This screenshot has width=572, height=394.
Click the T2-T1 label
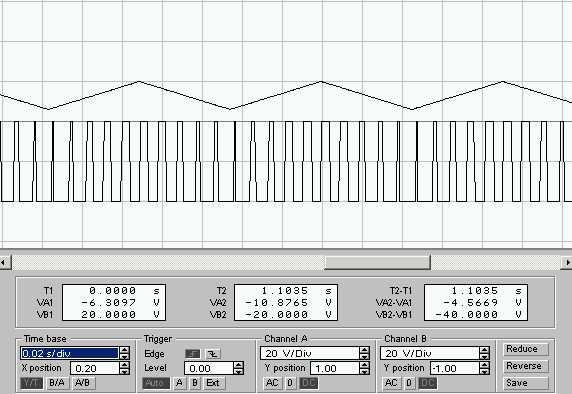401,291
